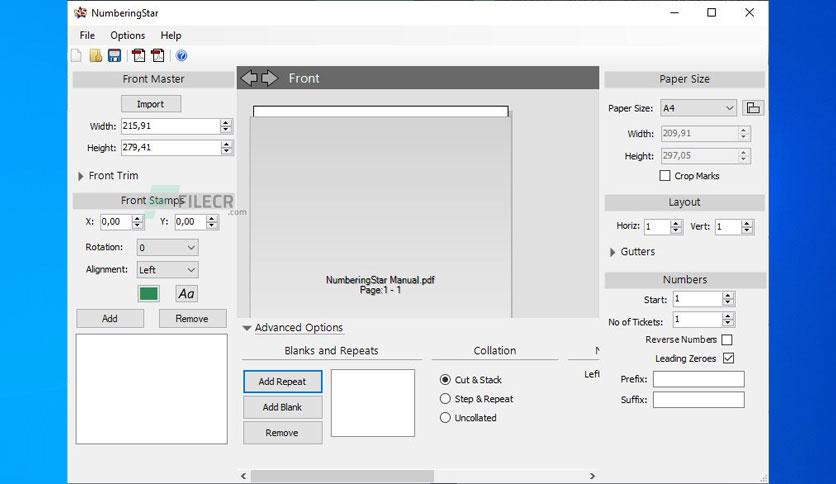Click the Start number field

[x=698, y=299]
